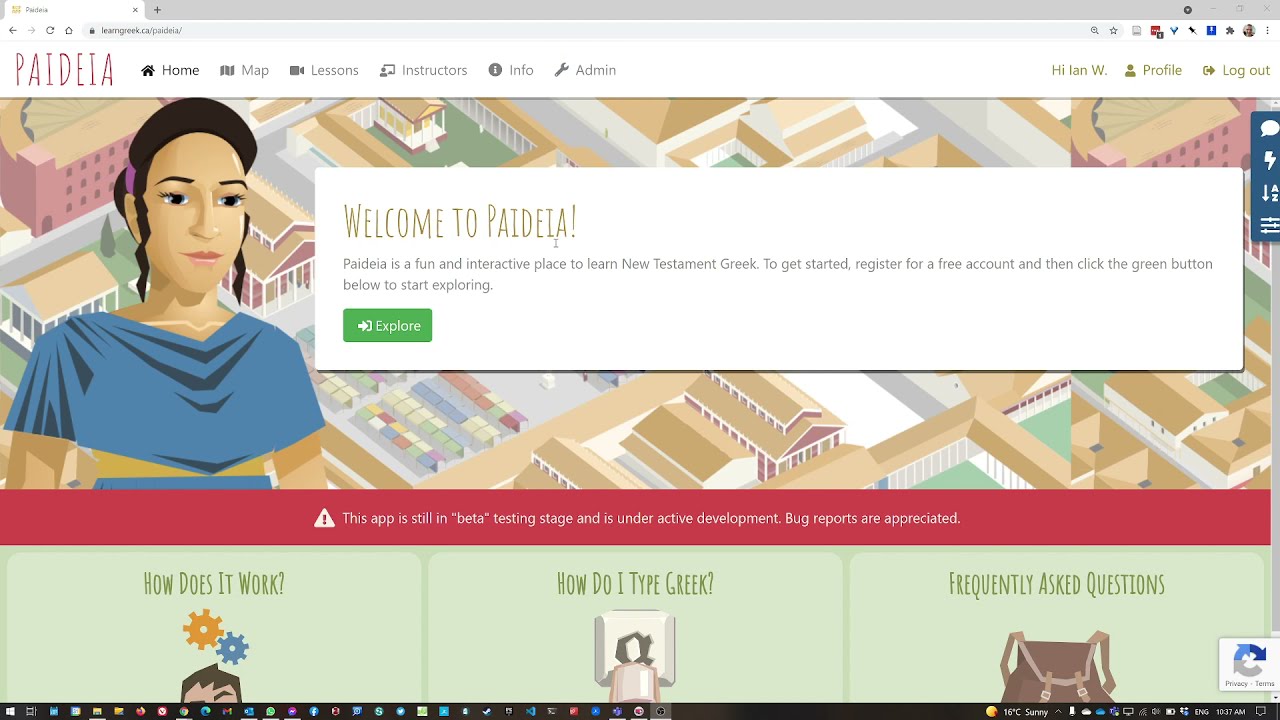The height and width of the screenshot is (720, 1280).
Task: Click the browser forward arrow
Action: click(31, 30)
